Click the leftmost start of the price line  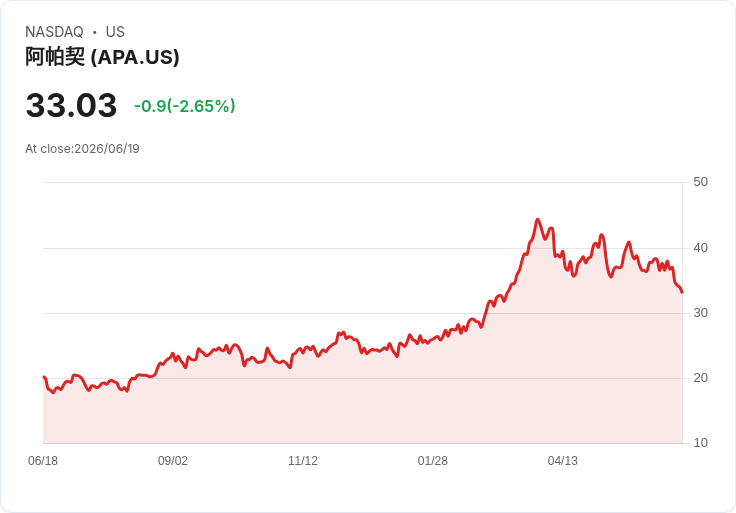pyautogui.click(x=44, y=377)
